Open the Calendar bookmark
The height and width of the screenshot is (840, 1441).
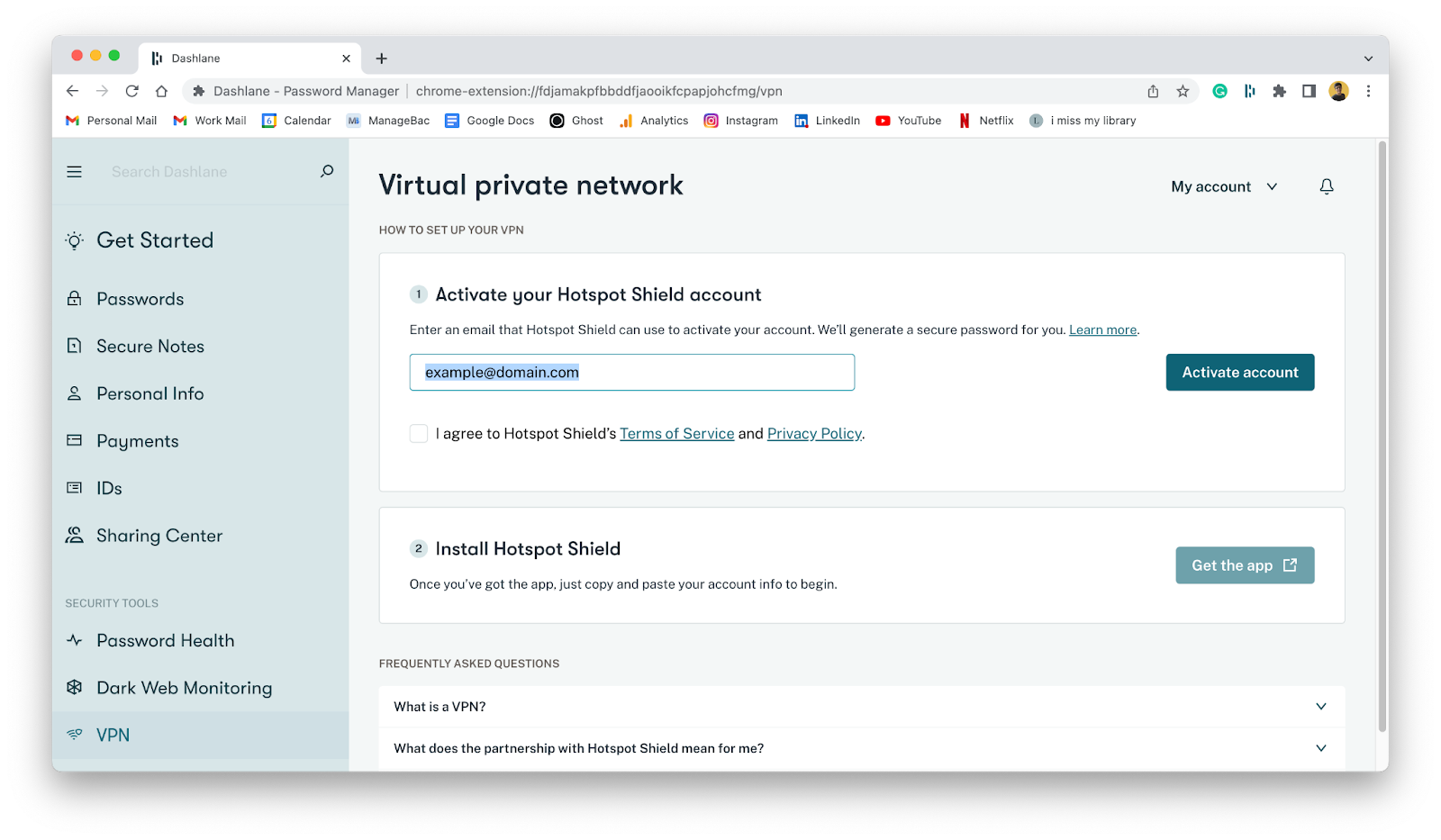pyautogui.click(x=296, y=121)
